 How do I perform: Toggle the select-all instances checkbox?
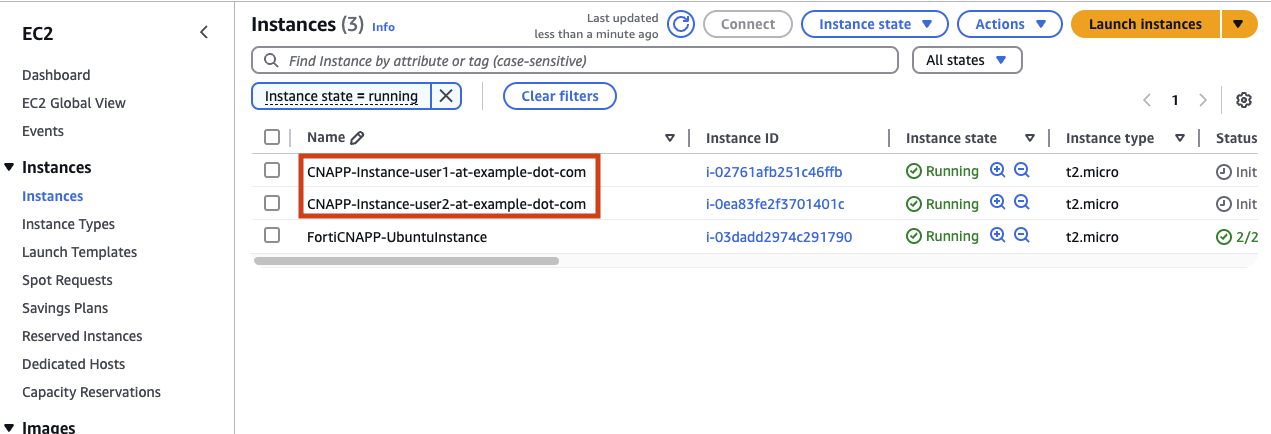[272, 137]
